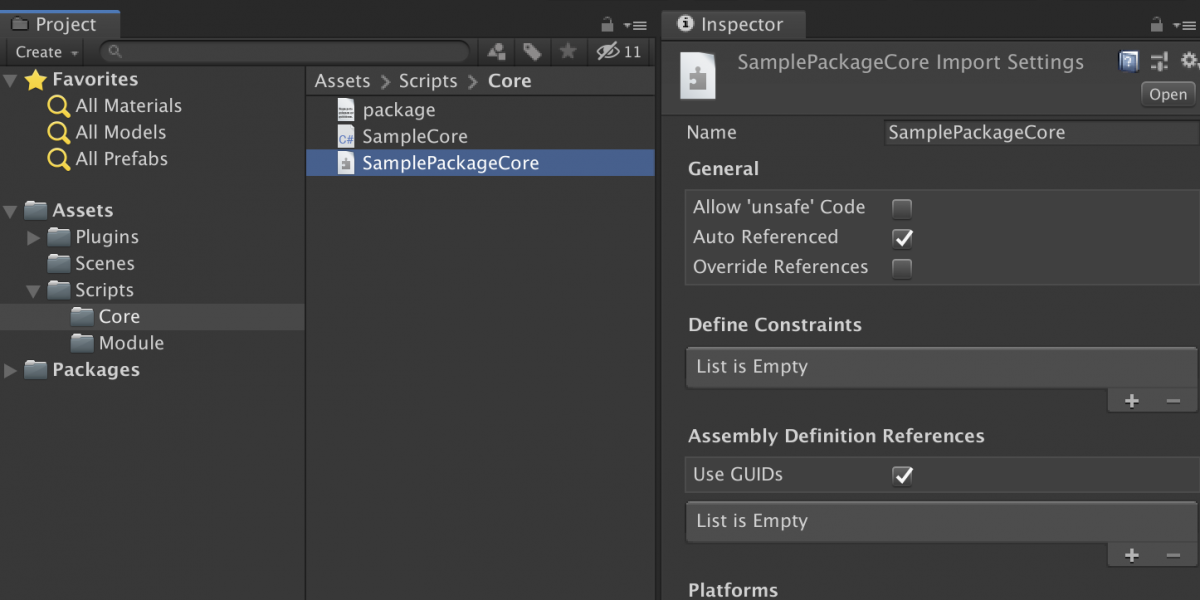Image resolution: width=1200 pixels, height=600 pixels.
Task: Expand the Plugins folder
Action: click(x=34, y=238)
